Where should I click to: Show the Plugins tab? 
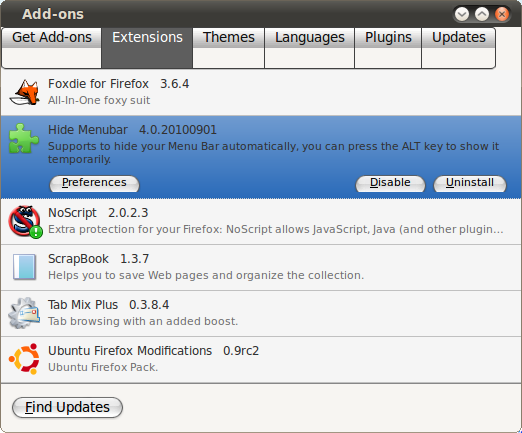click(x=388, y=48)
